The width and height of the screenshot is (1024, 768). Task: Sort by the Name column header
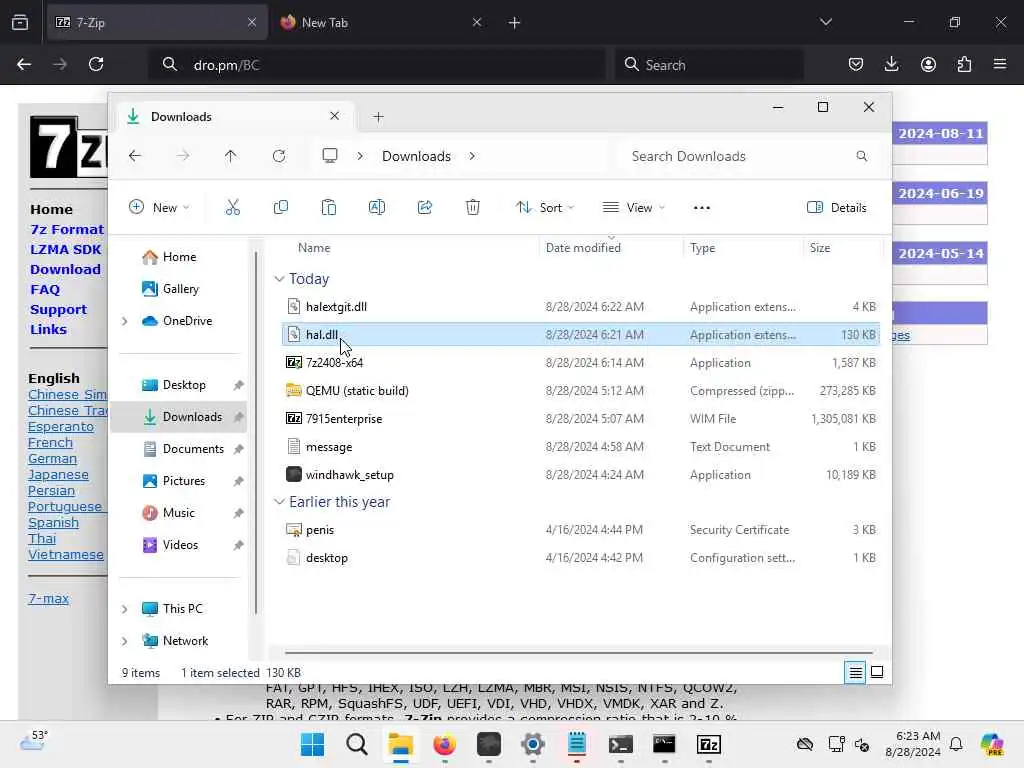(314, 248)
